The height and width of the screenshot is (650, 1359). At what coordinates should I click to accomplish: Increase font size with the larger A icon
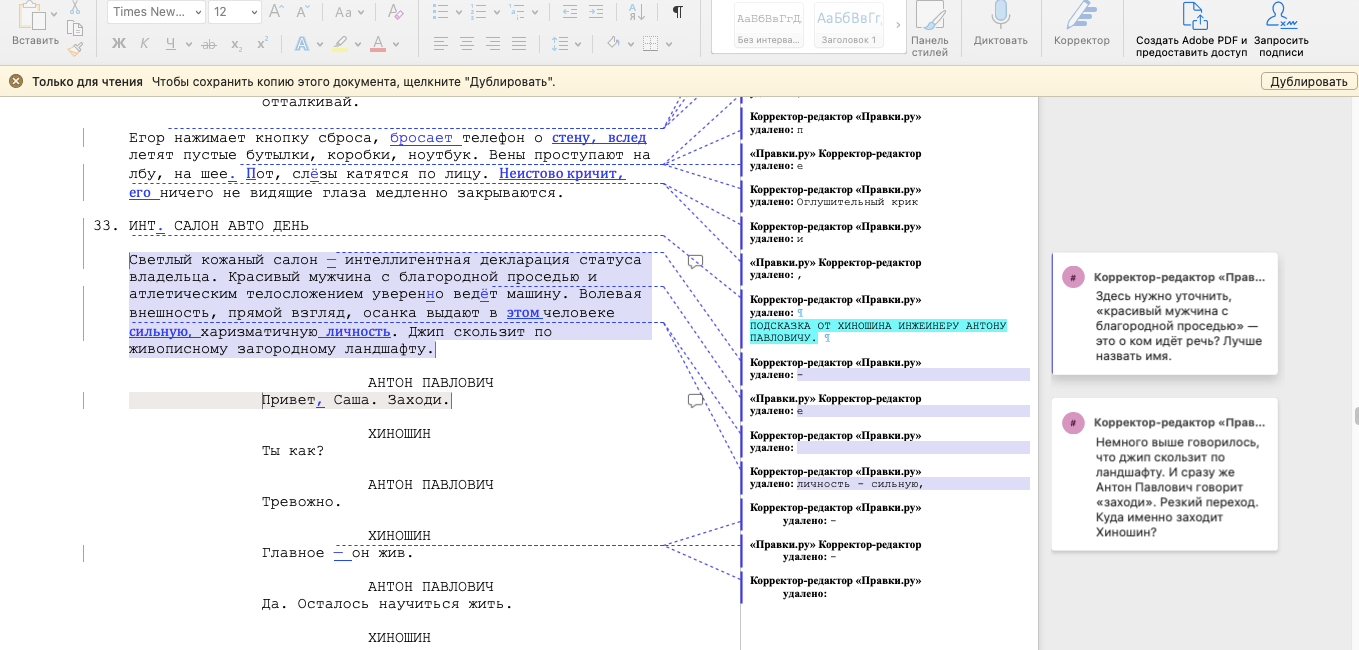(278, 12)
